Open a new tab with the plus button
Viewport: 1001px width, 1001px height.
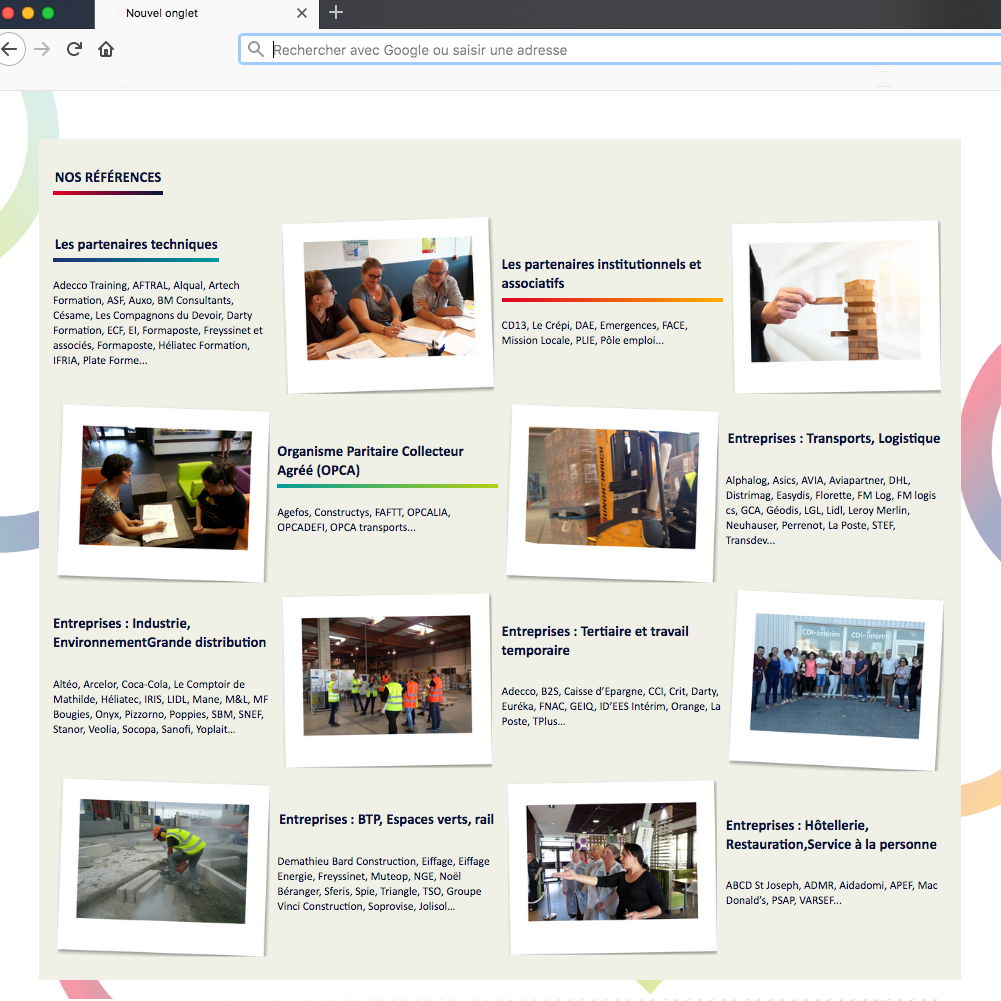[x=336, y=12]
